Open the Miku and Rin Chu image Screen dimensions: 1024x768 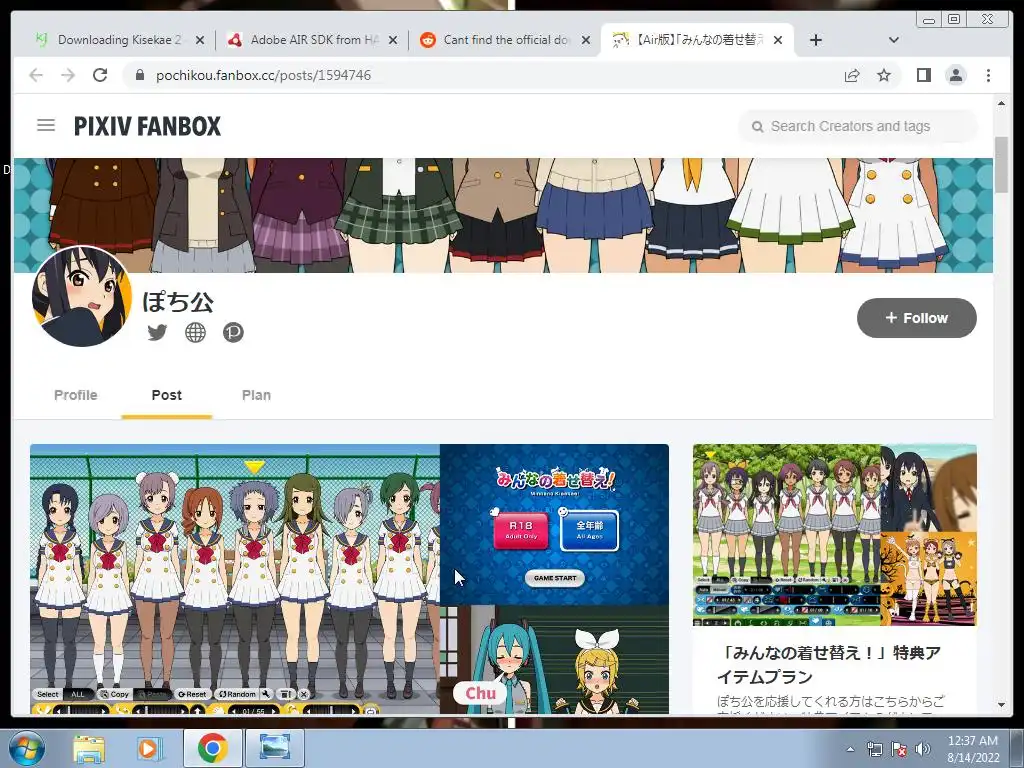(x=554, y=660)
